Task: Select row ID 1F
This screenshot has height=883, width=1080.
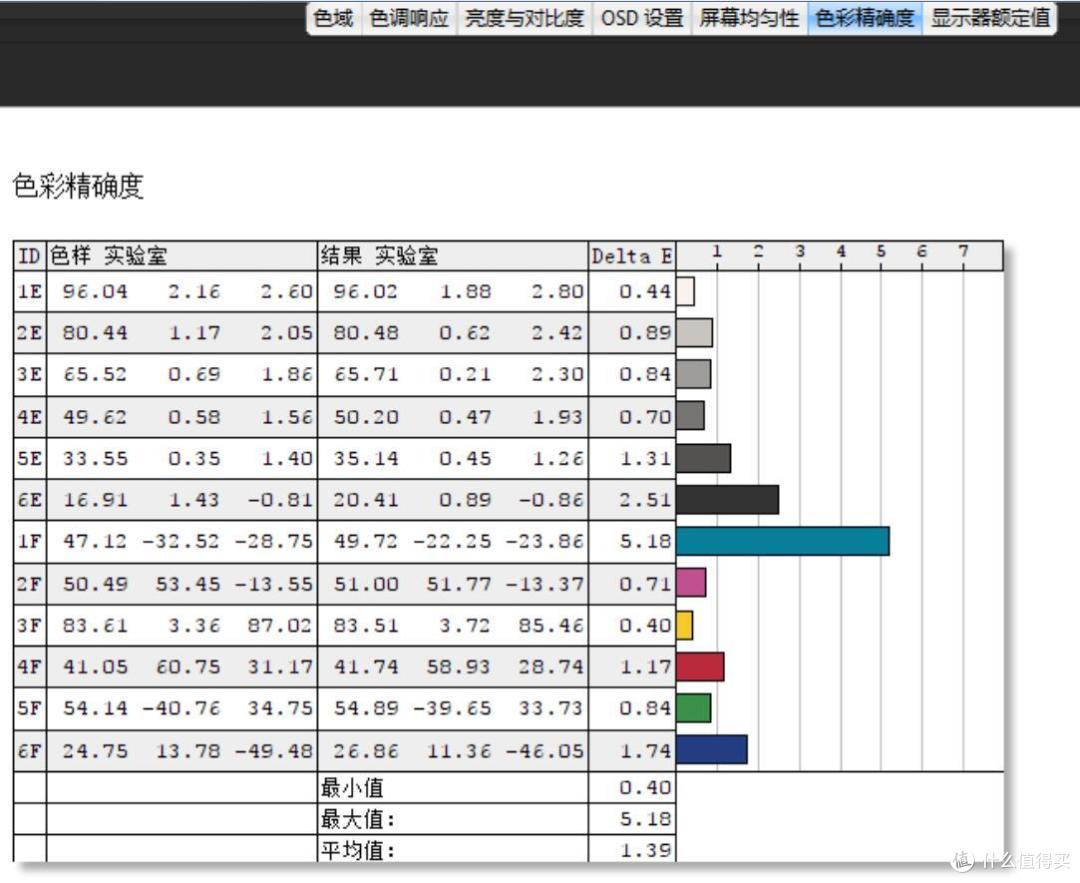Action: 30,541
